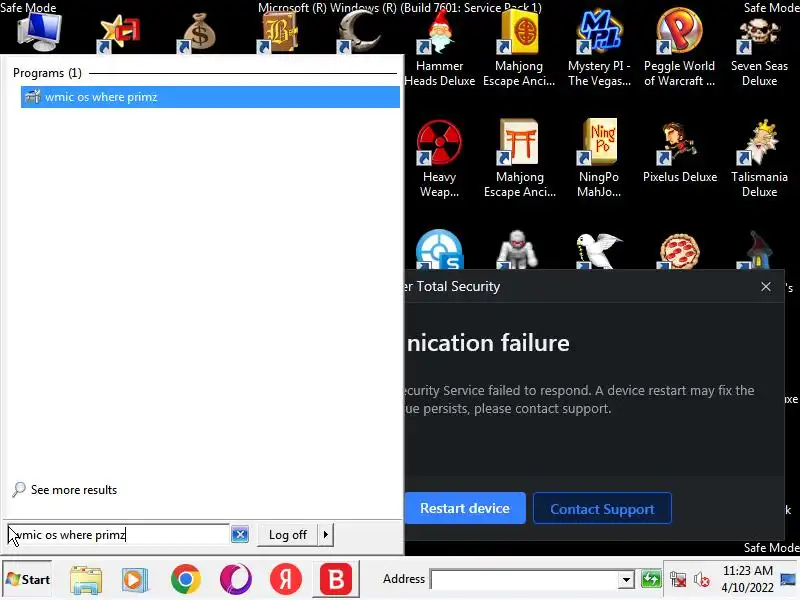The width and height of the screenshot is (800, 600).
Task: Open the crescent moon game shortcut
Action: (359, 32)
